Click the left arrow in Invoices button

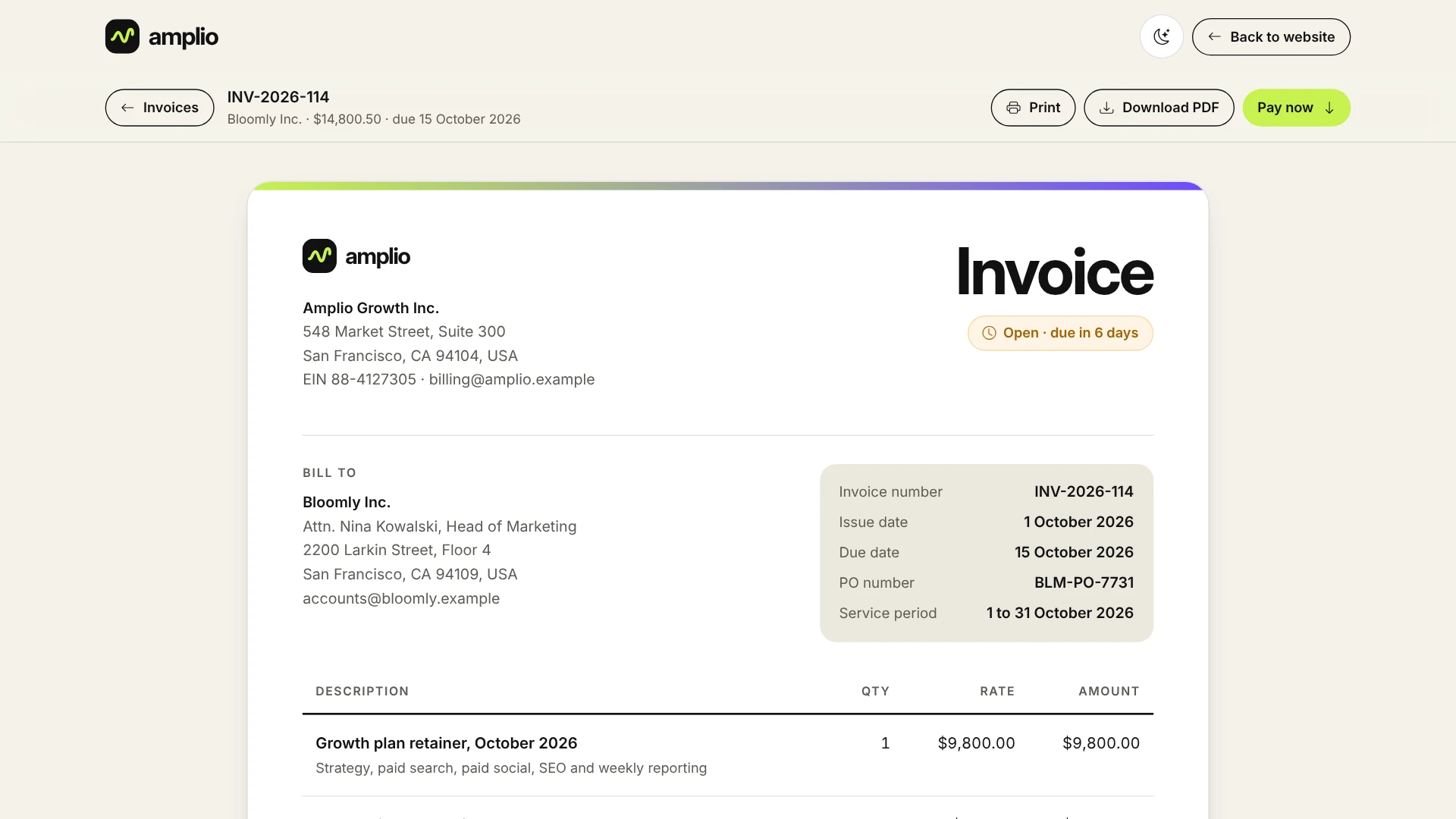(127, 108)
